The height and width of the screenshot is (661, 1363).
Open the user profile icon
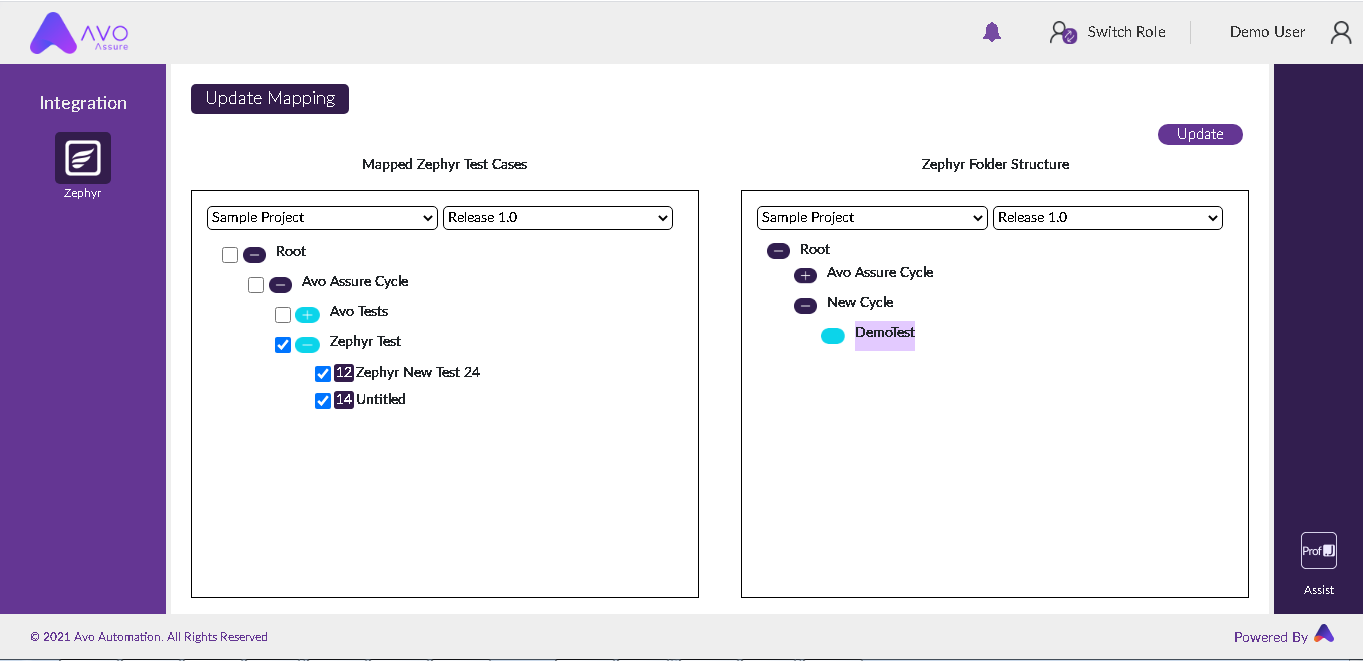pyautogui.click(x=1341, y=32)
